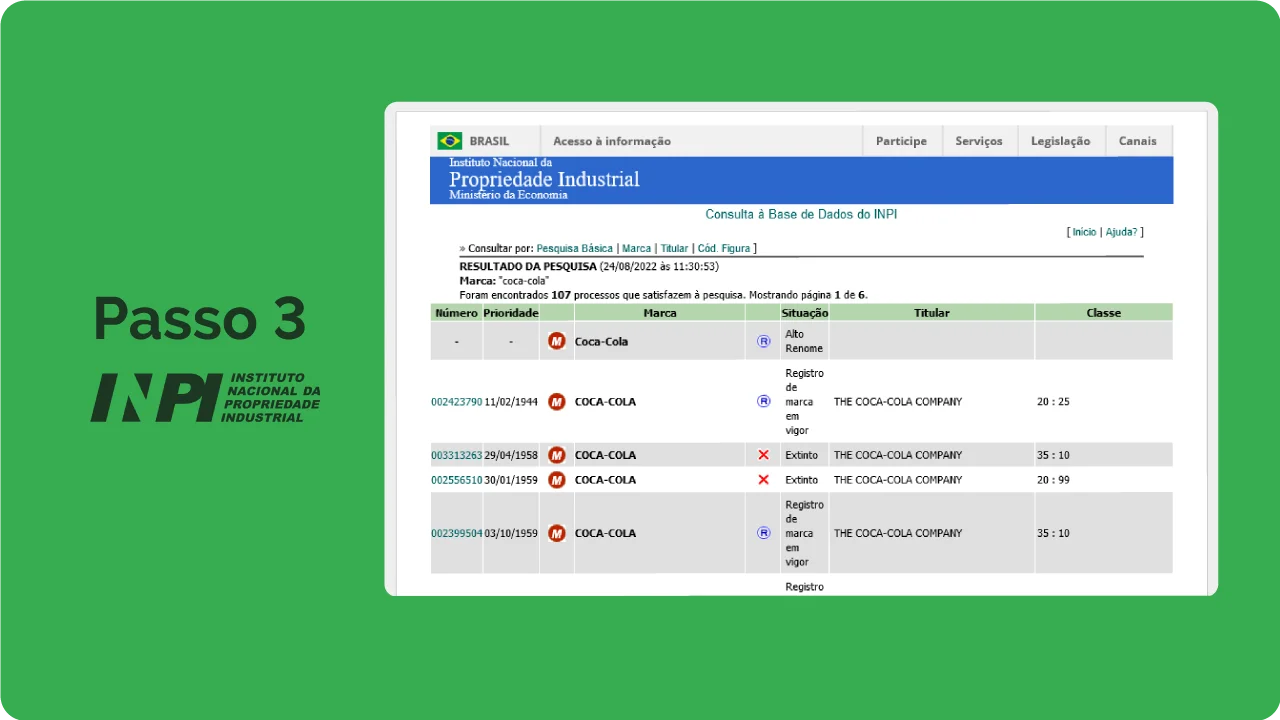
Task: Choose the Cód. Figura search link
Action: tap(724, 248)
